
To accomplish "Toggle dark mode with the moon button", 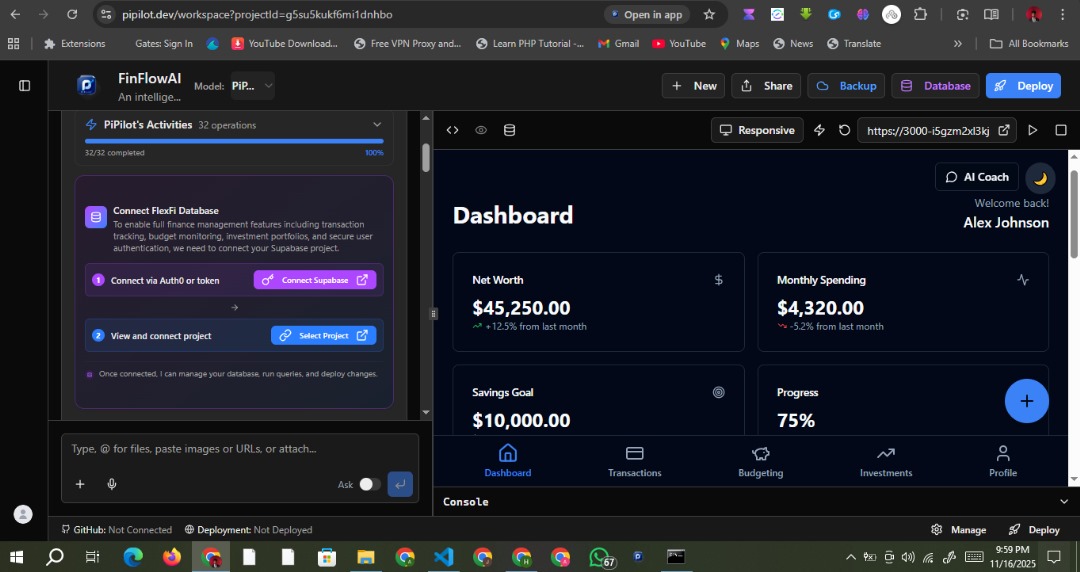I will pyautogui.click(x=1040, y=178).
